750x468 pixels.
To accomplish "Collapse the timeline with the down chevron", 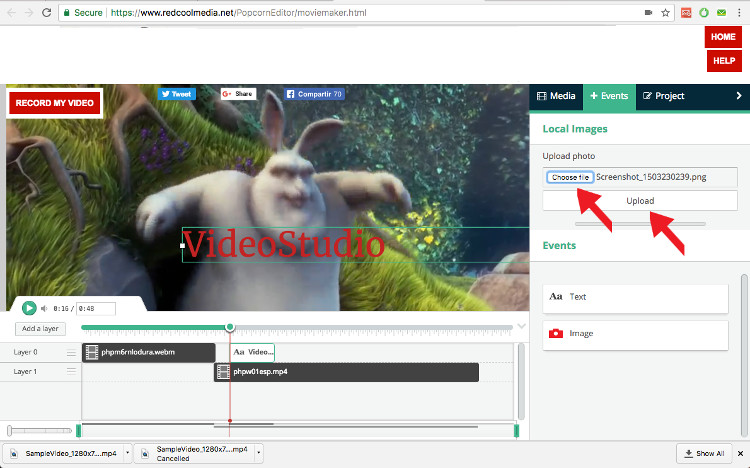I will [x=521, y=326].
